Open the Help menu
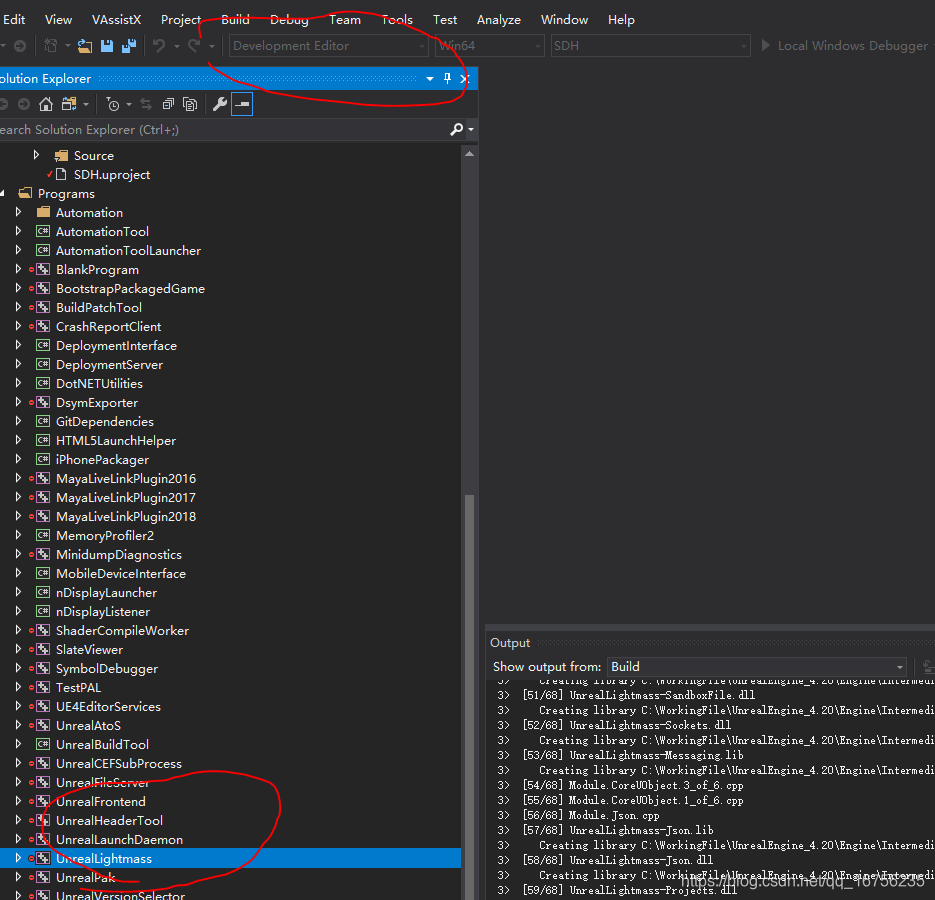The width and height of the screenshot is (935, 900). click(621, 20)
